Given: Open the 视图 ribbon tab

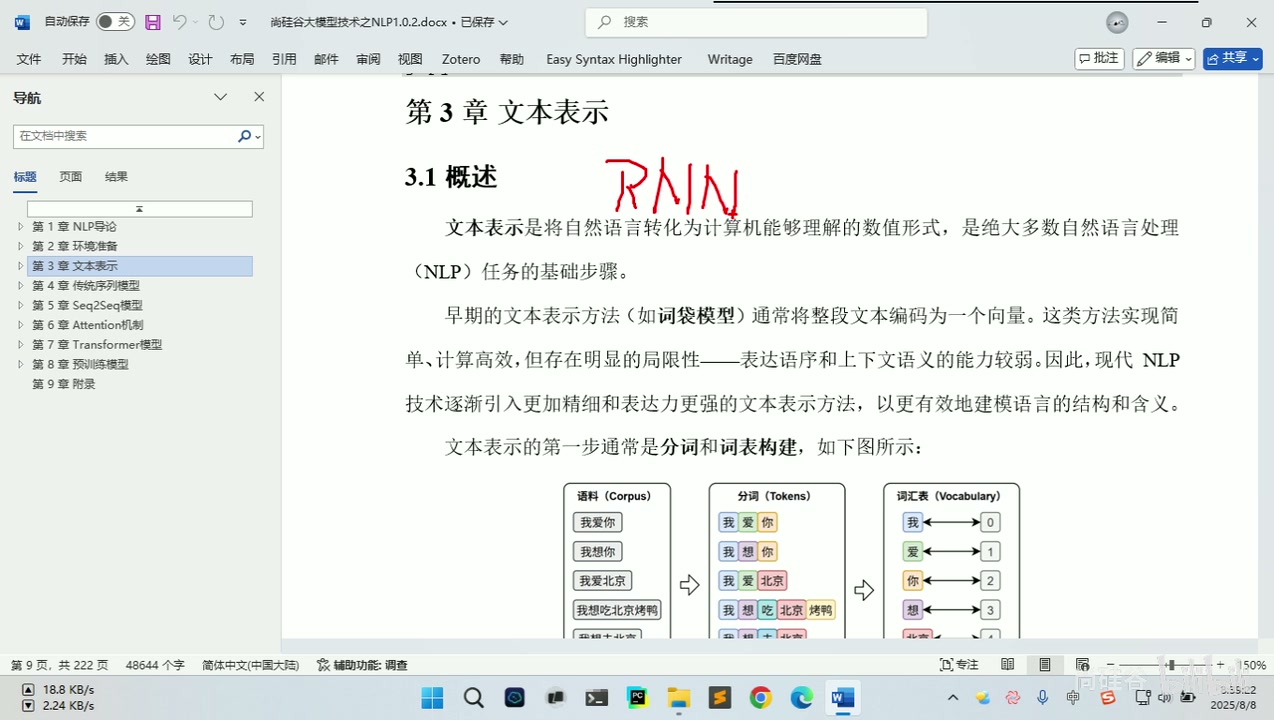Looking at the screenshot, I should [x=410, y=59].
